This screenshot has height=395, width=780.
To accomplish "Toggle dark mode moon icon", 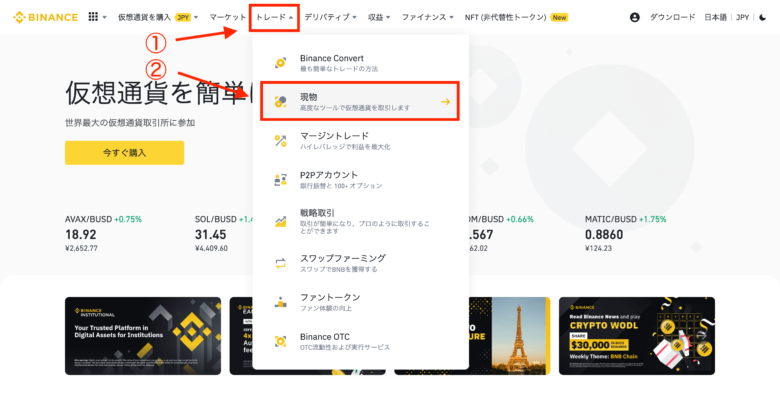I will point(763,17).
